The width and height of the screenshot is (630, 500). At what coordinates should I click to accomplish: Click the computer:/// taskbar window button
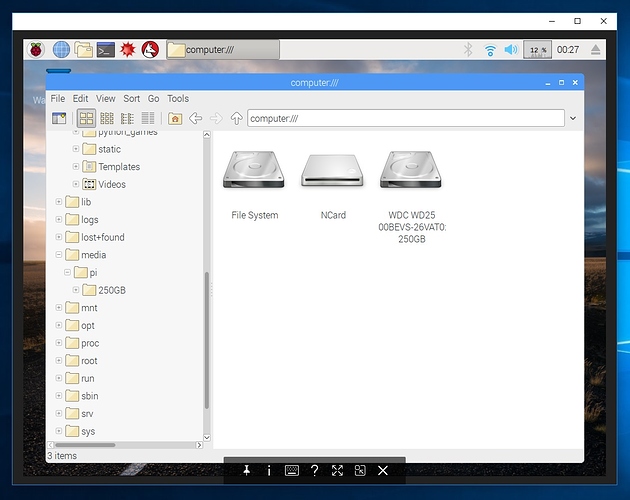pyautogui.click(x=223, y=50)
